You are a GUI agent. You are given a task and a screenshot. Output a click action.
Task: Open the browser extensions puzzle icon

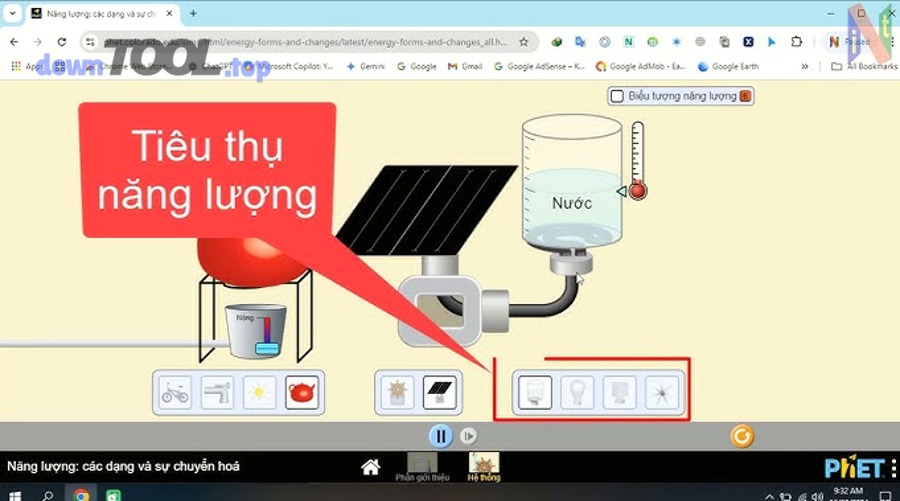(x=796, y=42)
